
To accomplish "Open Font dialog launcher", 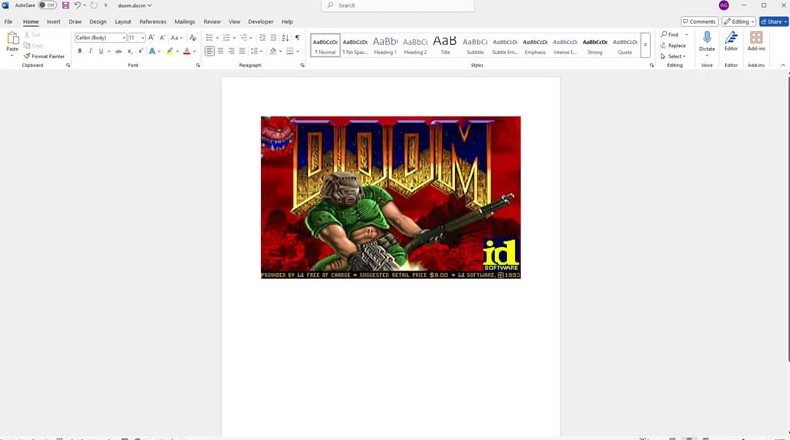I will [198, 65].
